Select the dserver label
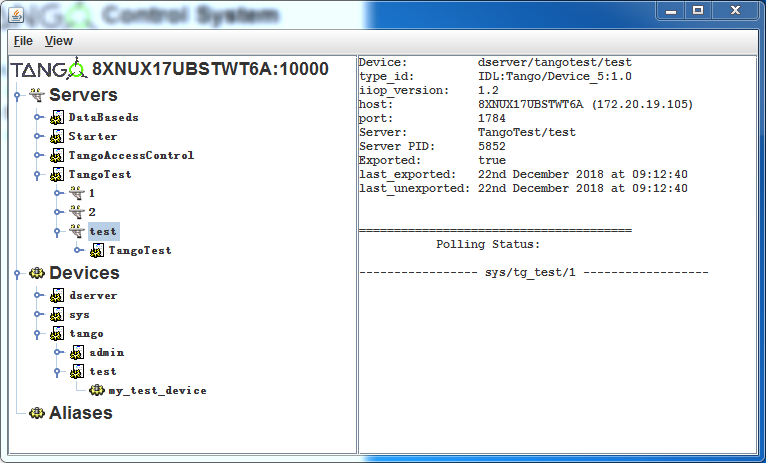This screenshot has width=766, height=463. pyautogui.click(x=93, y=295)
